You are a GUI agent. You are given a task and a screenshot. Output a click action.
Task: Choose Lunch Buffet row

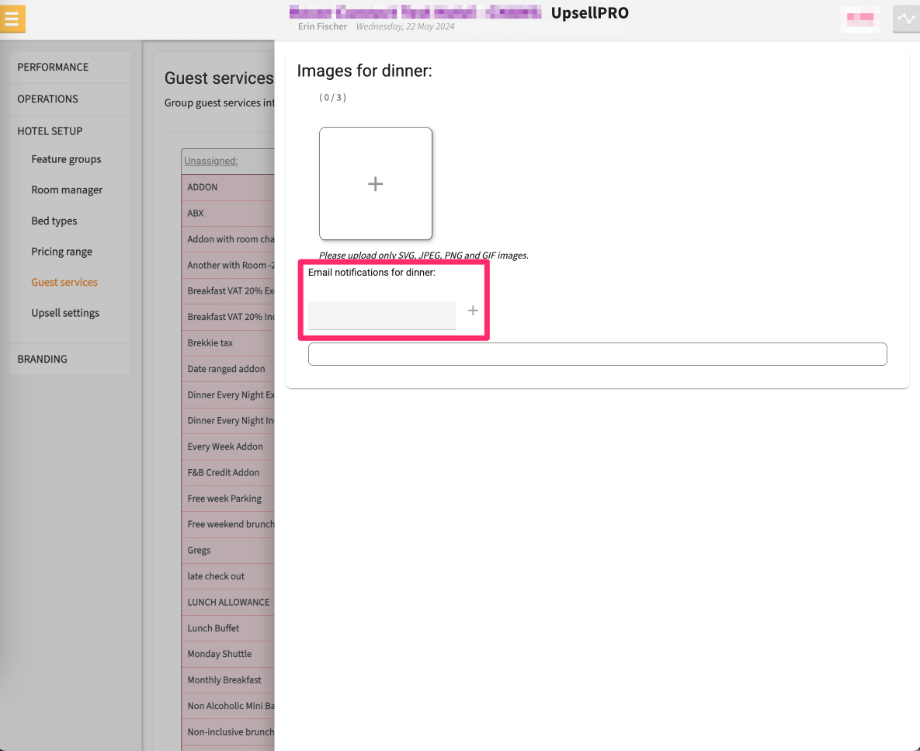228,628
